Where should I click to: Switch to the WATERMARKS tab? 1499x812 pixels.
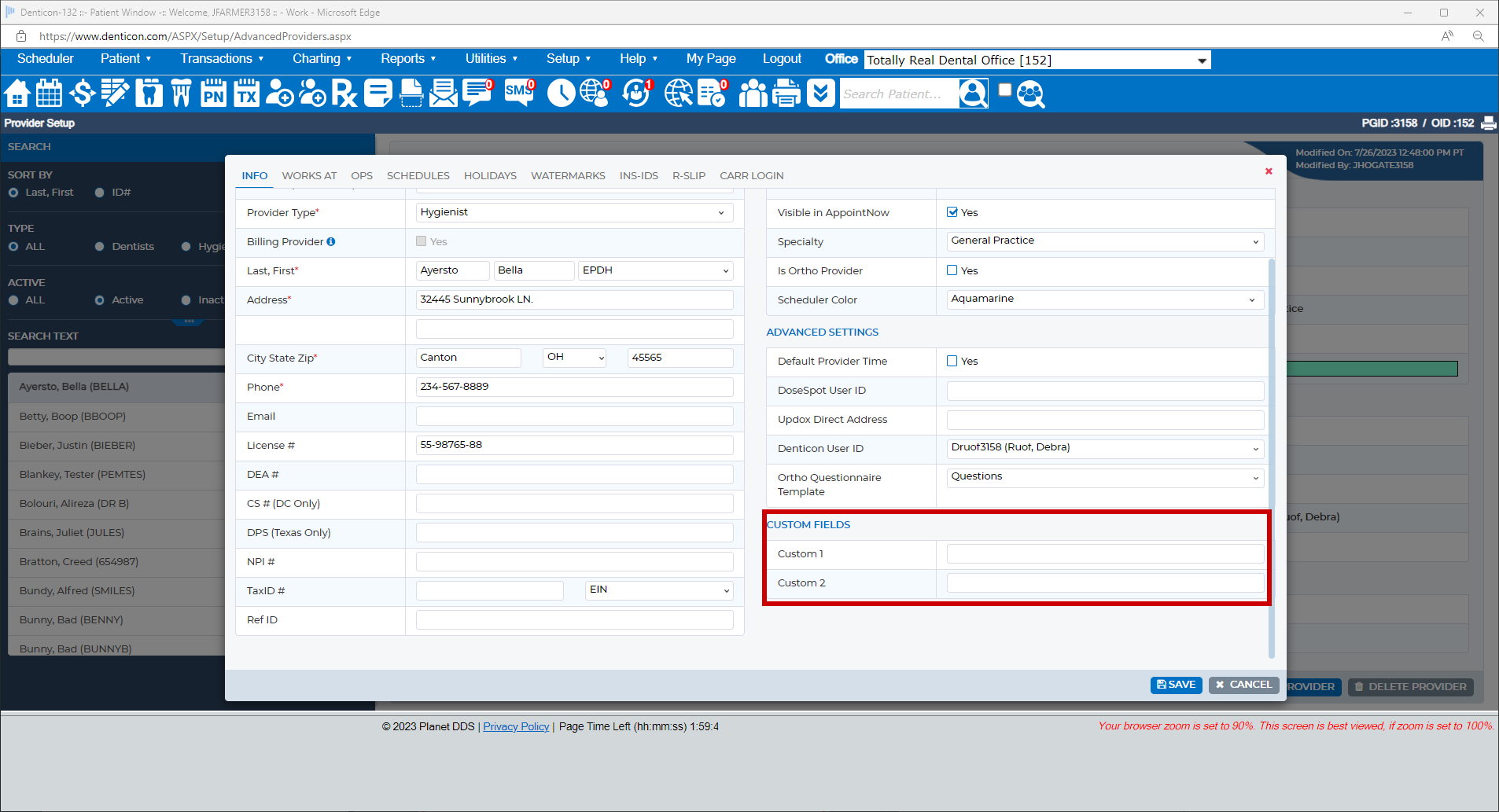point(568,176)
